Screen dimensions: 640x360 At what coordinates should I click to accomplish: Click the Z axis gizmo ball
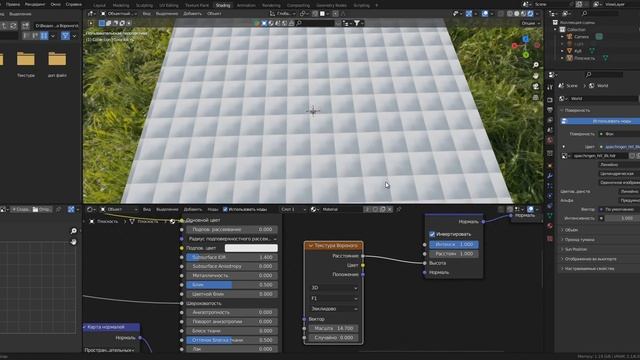(x=525, y=39)
